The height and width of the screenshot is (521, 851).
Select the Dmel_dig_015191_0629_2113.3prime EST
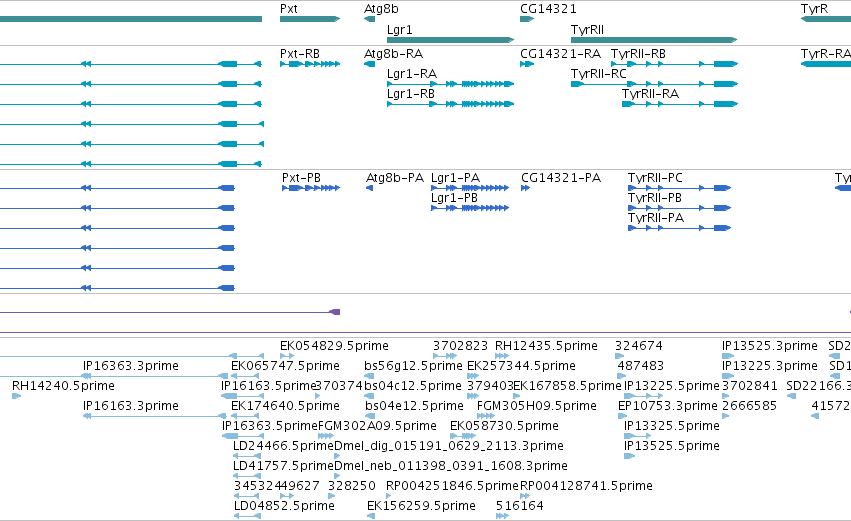(x=337, y=456)
